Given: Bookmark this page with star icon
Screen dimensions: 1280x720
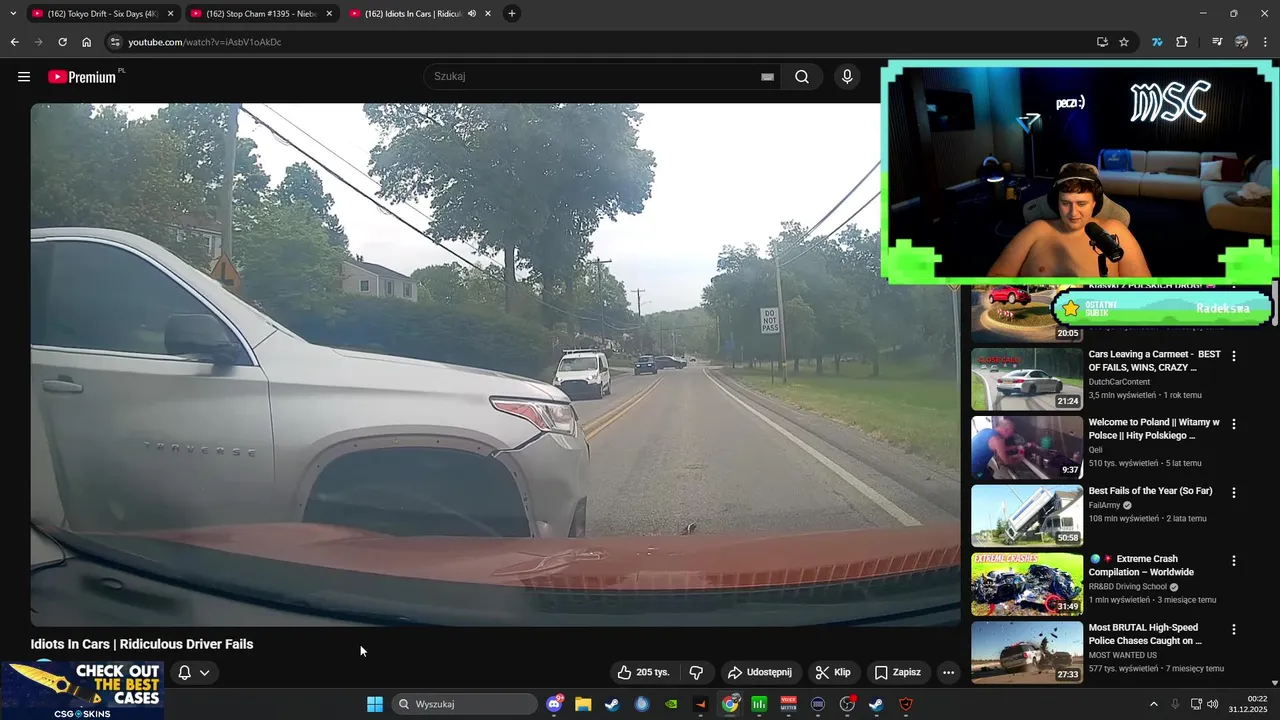Looking at the screenshot, I should coord(1124,42).
